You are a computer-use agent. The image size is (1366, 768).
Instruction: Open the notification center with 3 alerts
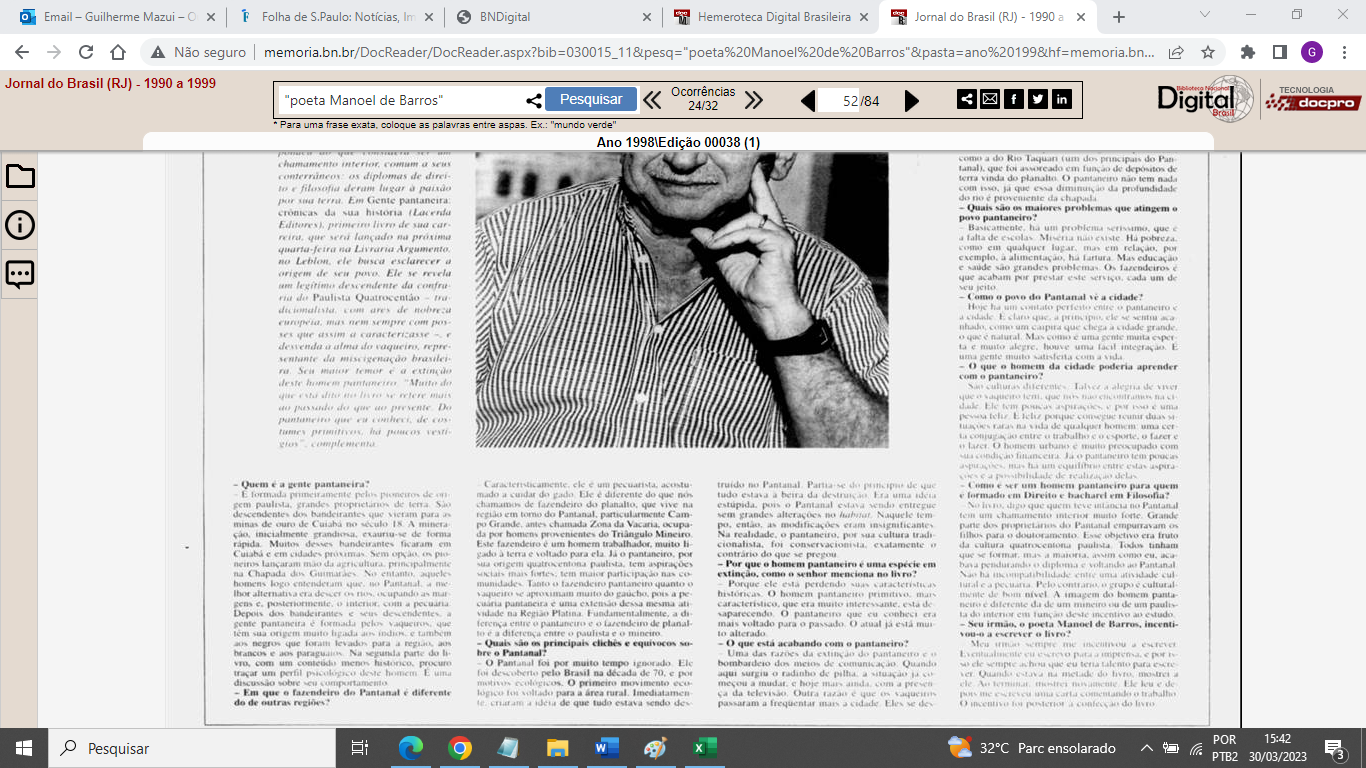1334,748
